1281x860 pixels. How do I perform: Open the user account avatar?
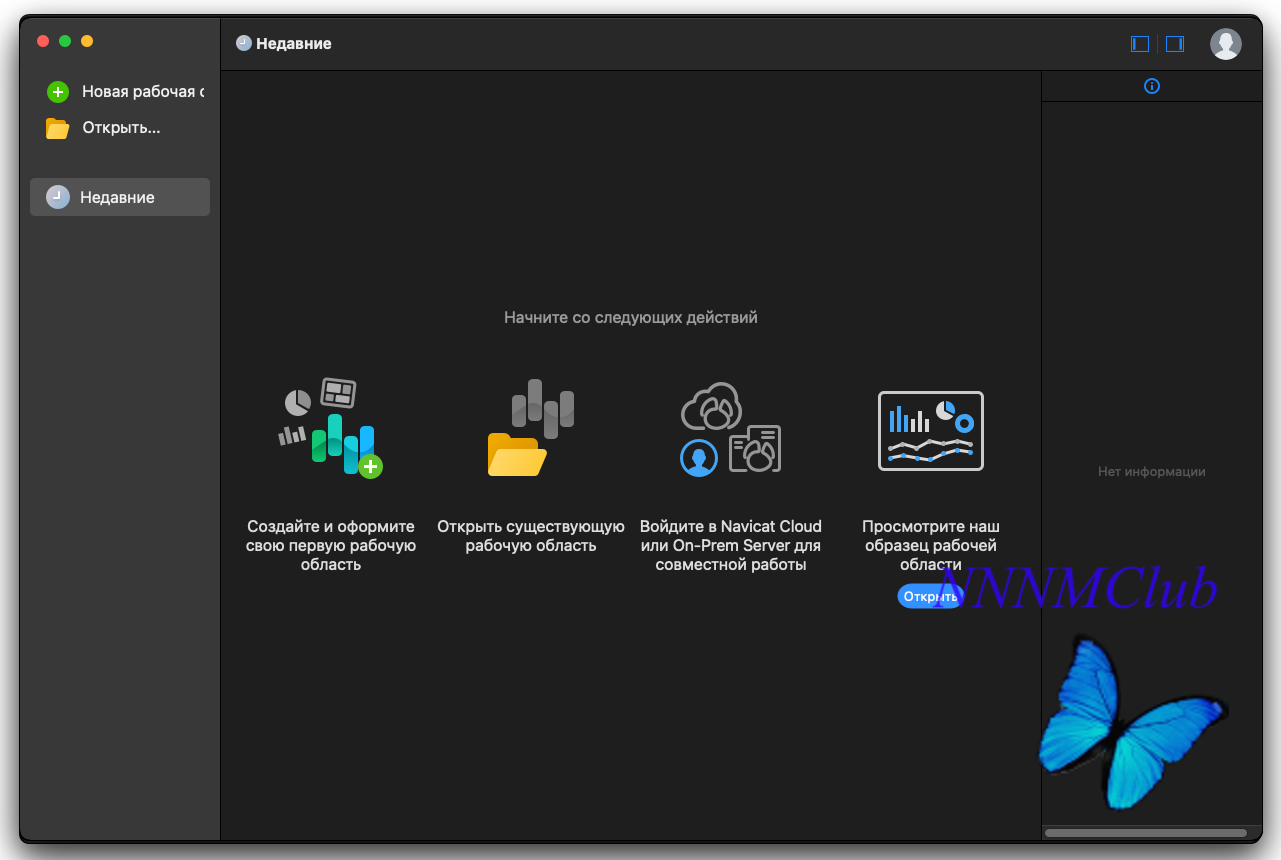click(1226, 44)
